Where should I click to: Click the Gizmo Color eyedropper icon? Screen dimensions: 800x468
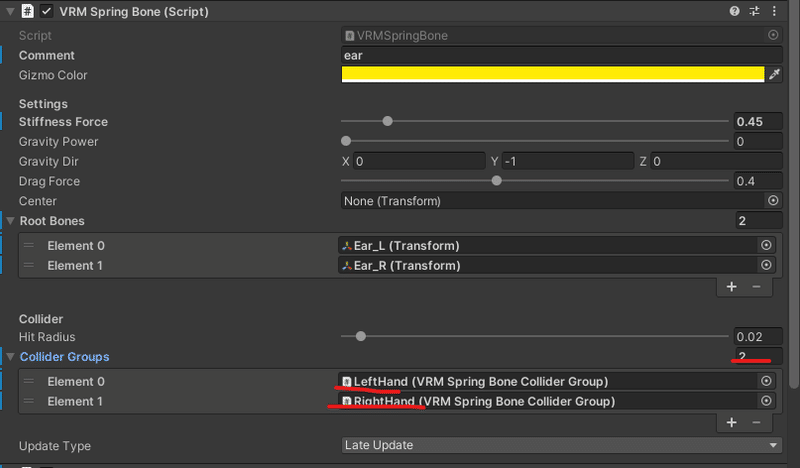coord(773,74)
